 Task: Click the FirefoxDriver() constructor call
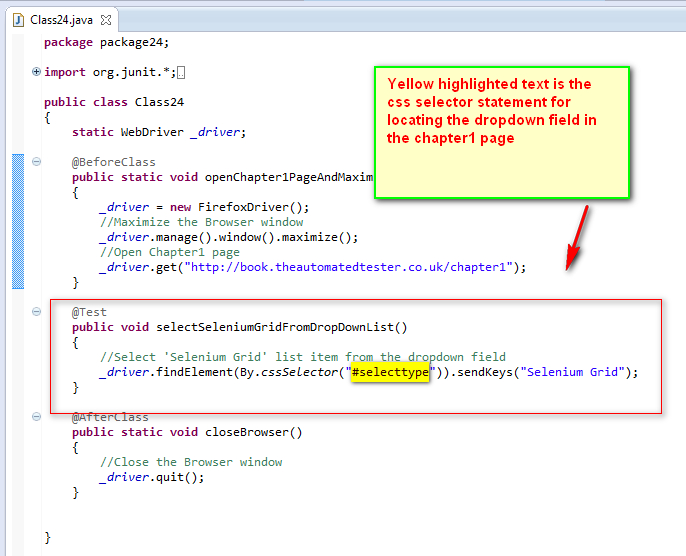pyautogui.click(x=250, y=207)
